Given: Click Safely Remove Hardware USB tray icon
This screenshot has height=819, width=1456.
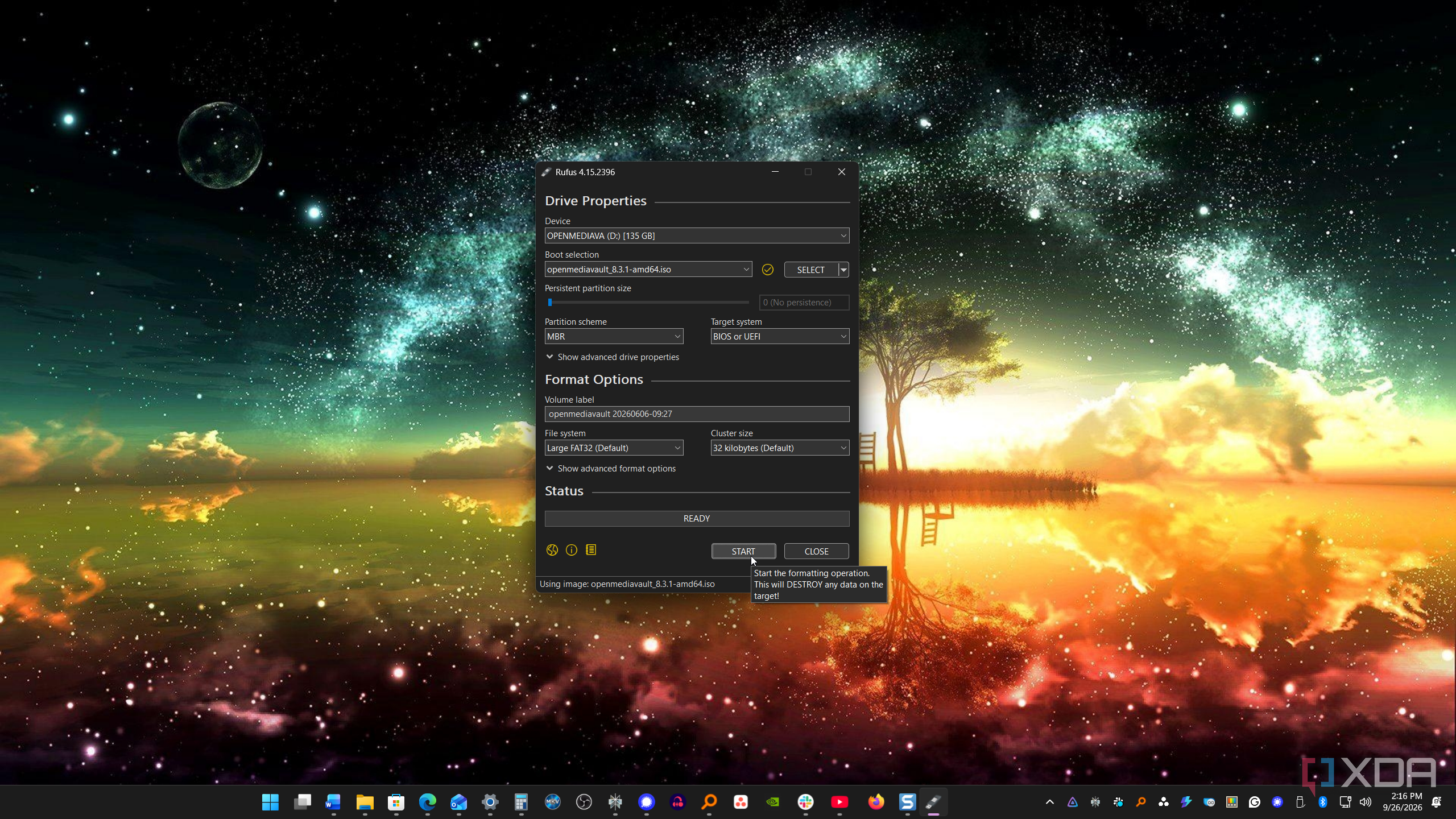Looking at the screenshot, I should (1300, 802).
